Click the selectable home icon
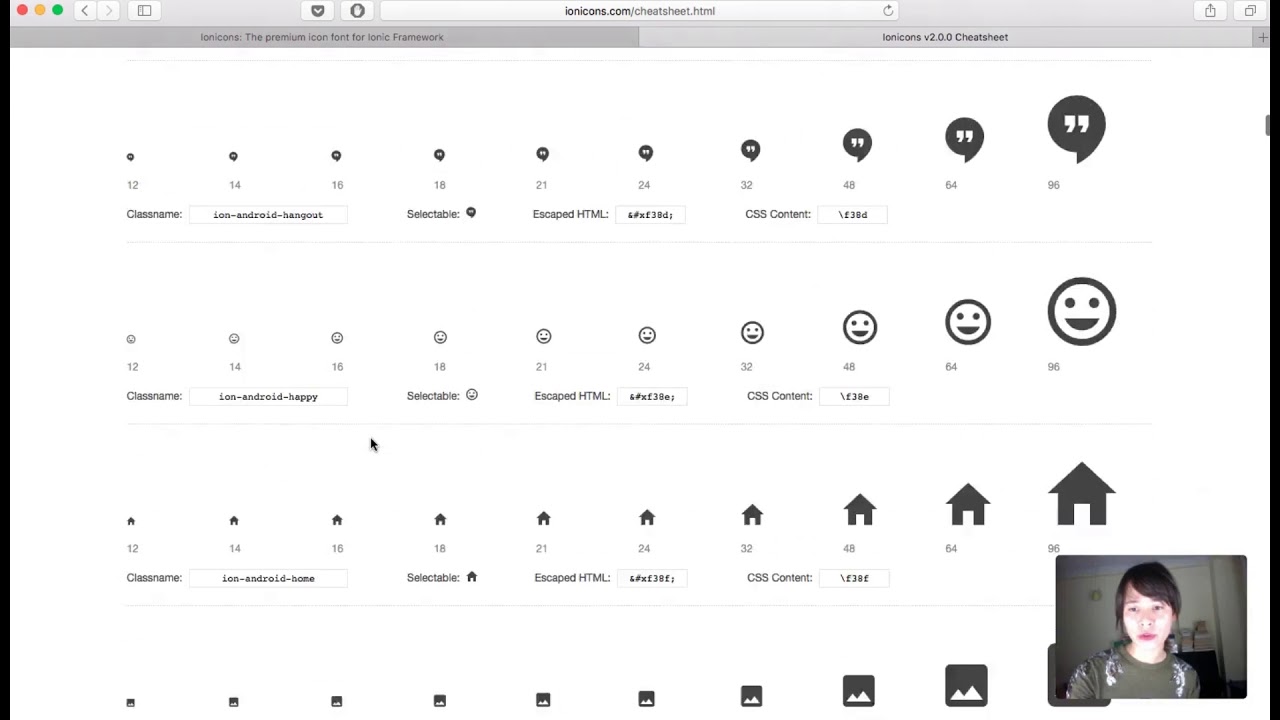1280x720 pixels. pos(471,577)
